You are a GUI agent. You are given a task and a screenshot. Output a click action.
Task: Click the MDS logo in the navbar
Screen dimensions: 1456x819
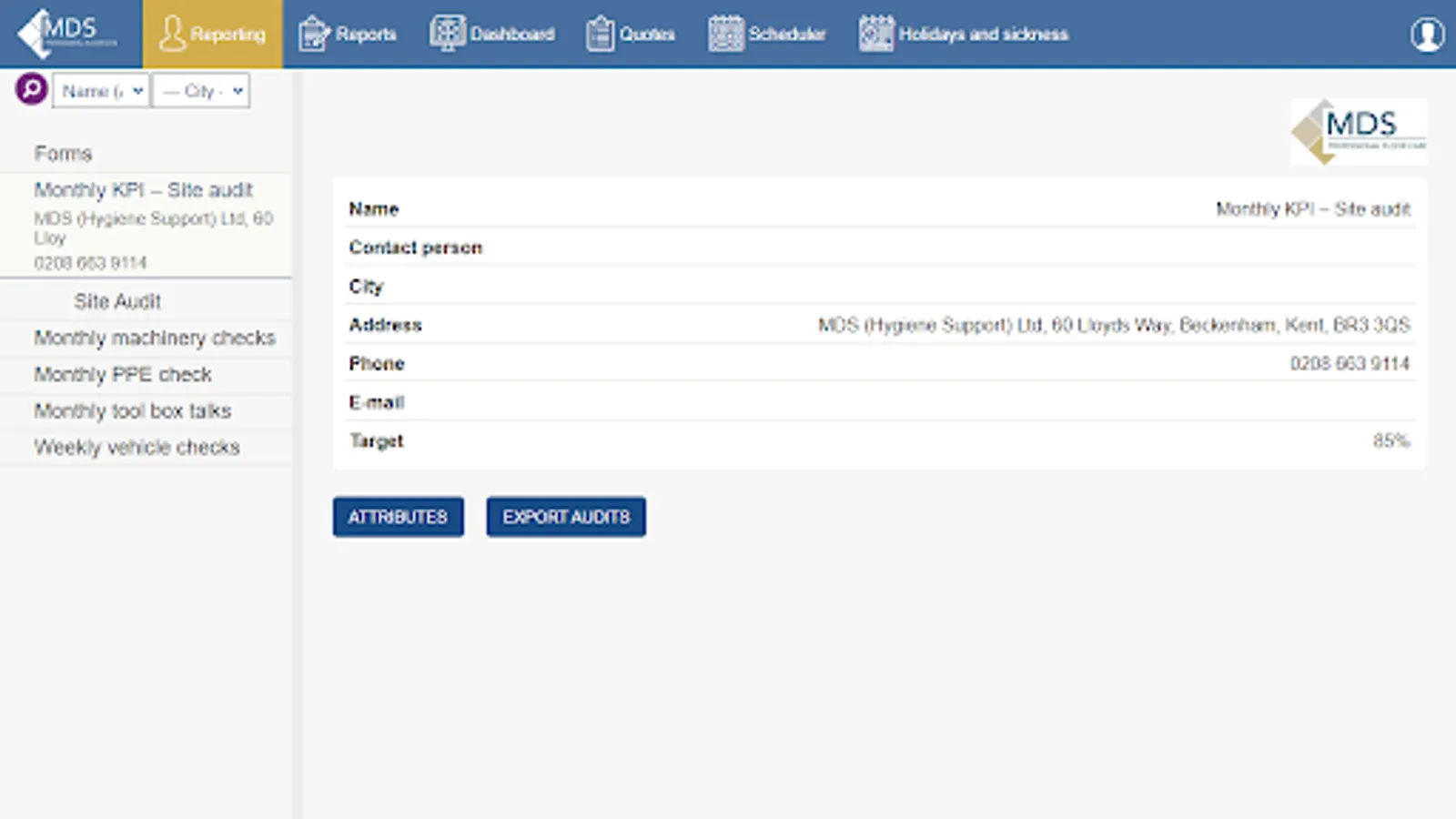point(68,34)
